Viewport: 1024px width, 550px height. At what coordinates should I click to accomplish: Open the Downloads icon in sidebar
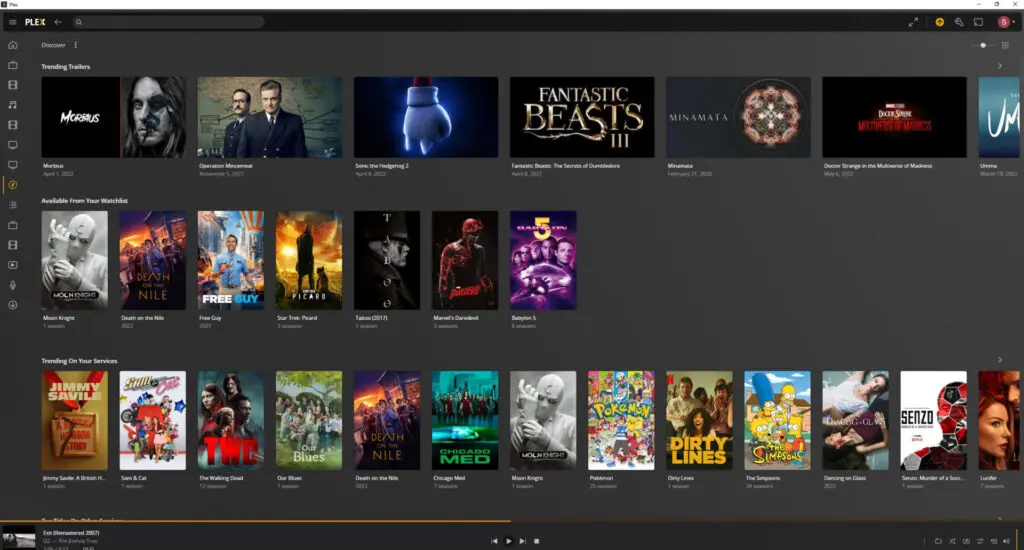point(12,305)
